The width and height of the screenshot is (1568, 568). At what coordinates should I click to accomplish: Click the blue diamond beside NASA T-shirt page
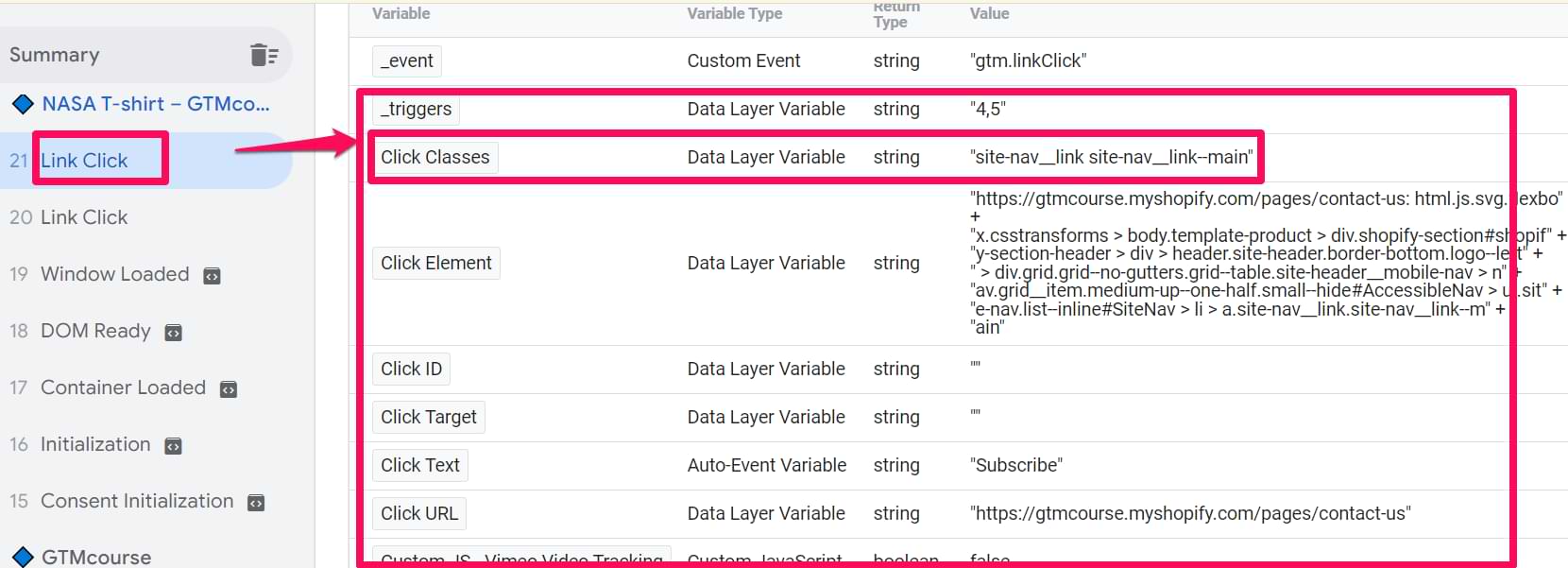pyautogui.click(x=23, y=104)
